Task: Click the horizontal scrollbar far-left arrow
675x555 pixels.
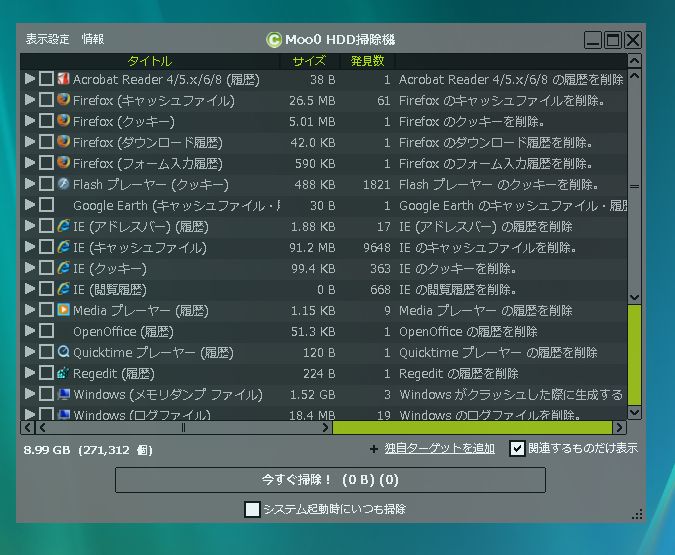Action: pos(28,428)
